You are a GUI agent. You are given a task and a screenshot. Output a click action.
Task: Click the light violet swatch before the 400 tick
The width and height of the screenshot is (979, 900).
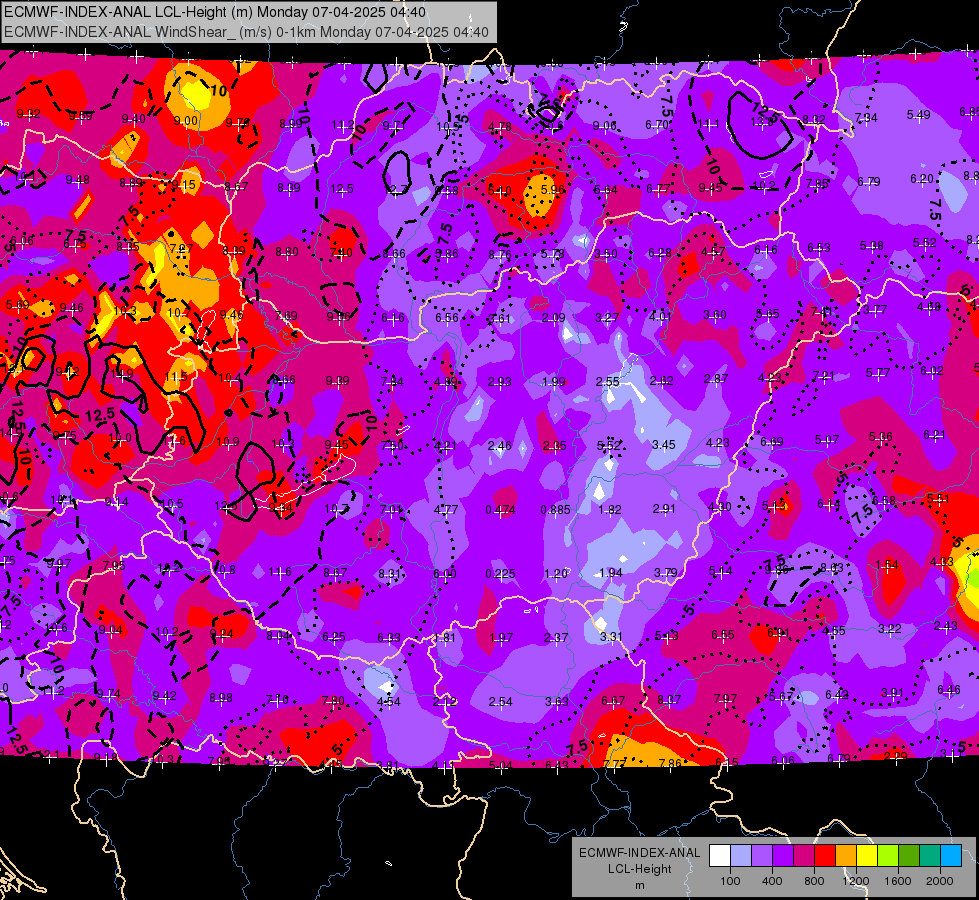(762, 856)
